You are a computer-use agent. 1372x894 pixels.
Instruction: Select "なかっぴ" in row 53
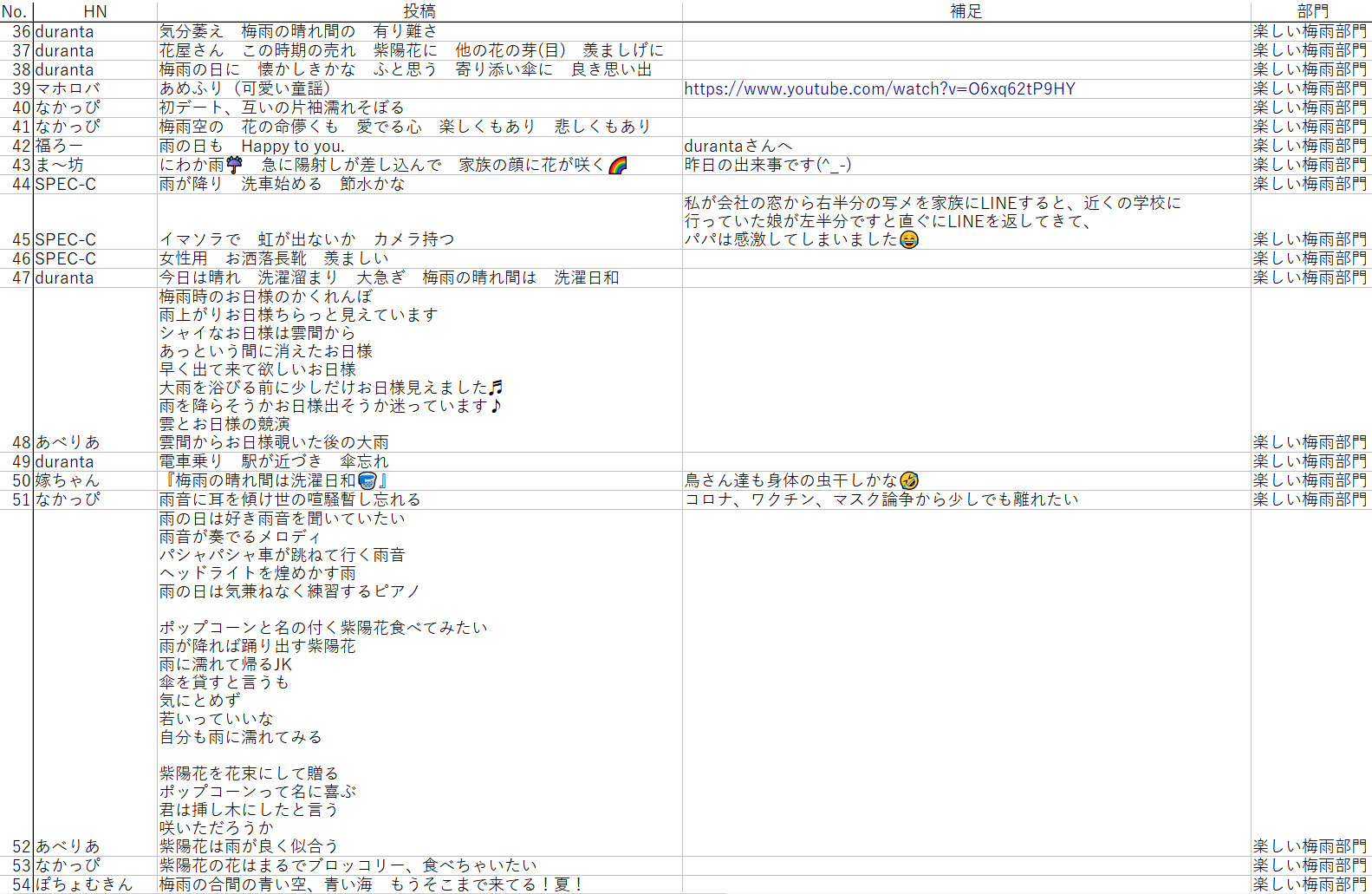[x=68, y=865]
